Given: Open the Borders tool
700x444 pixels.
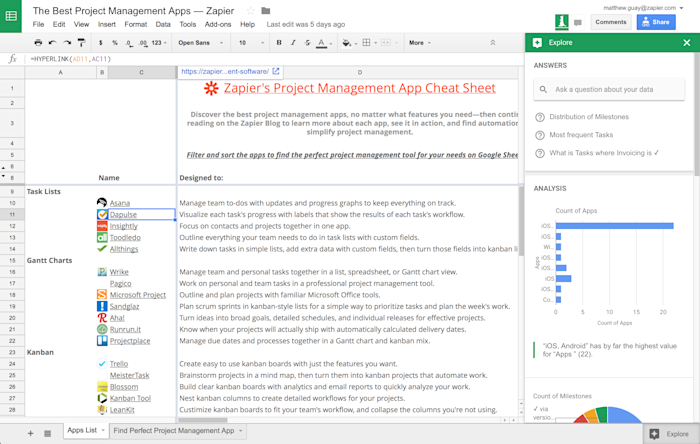Looking at the screenshot, I should (367, 43).
